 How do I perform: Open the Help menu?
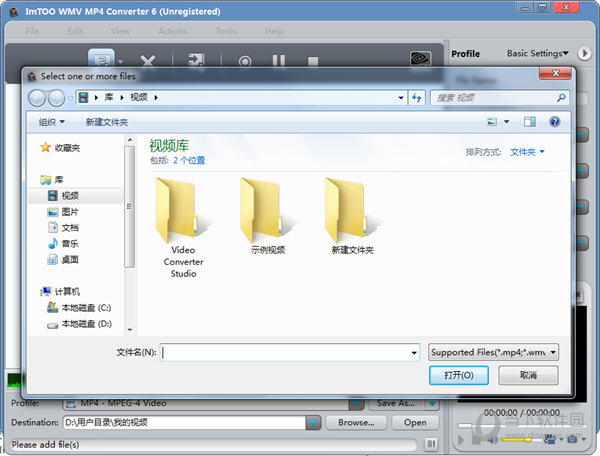click(274, 31)
